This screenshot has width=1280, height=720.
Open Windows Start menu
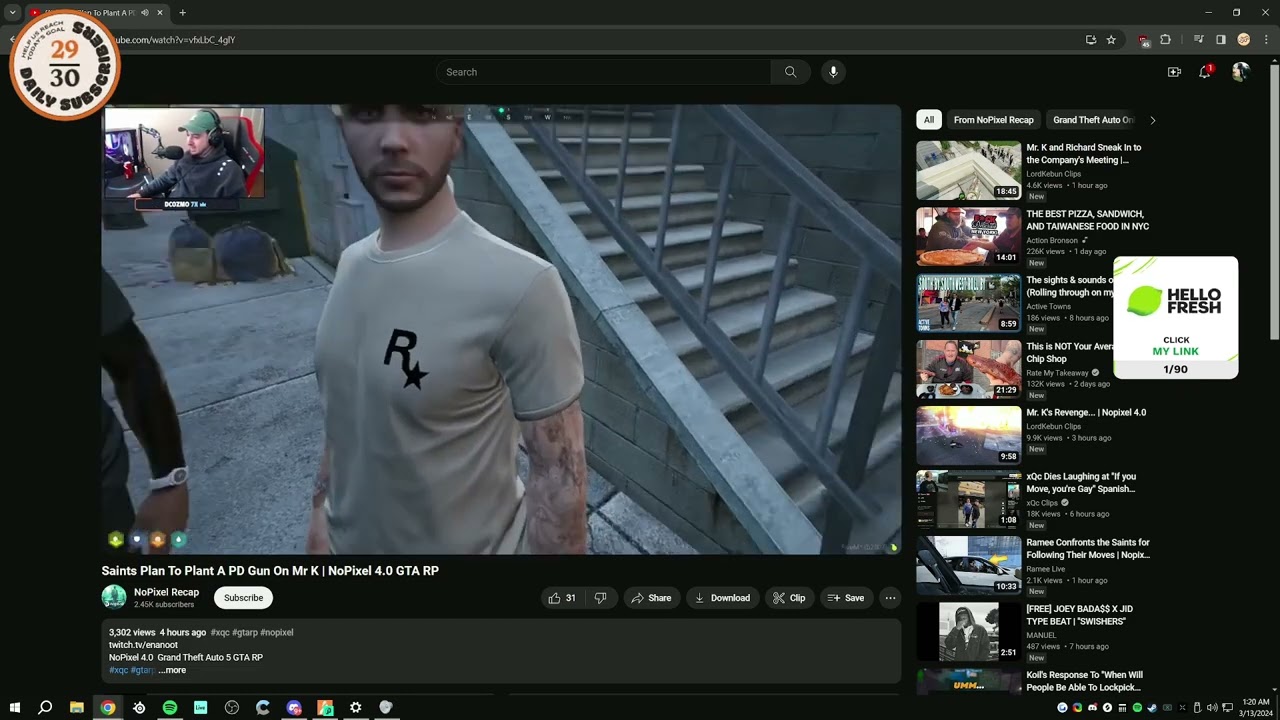coord(14,707)
